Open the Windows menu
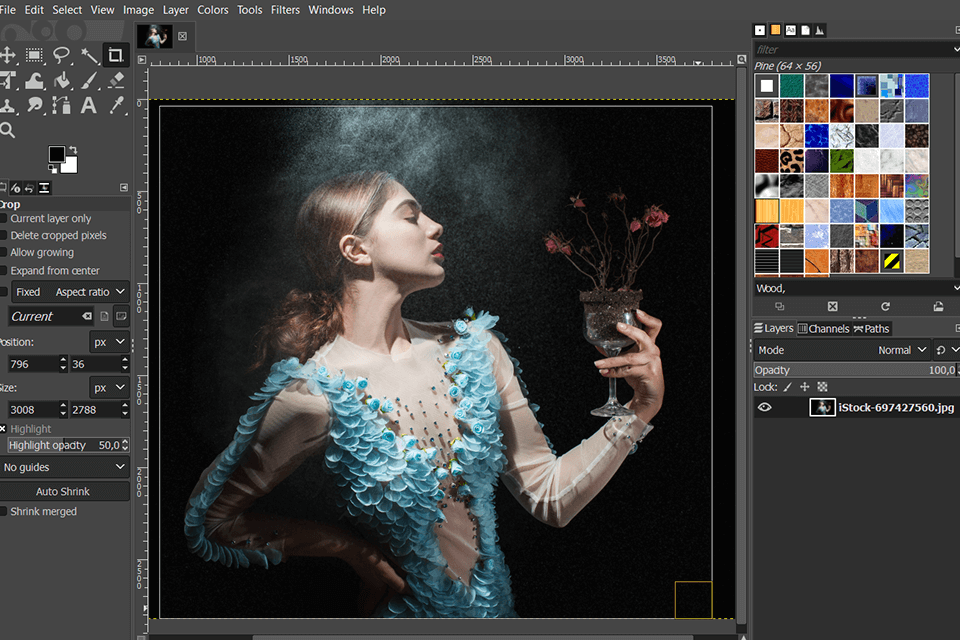The image size is (960, 640). point(331,10)
